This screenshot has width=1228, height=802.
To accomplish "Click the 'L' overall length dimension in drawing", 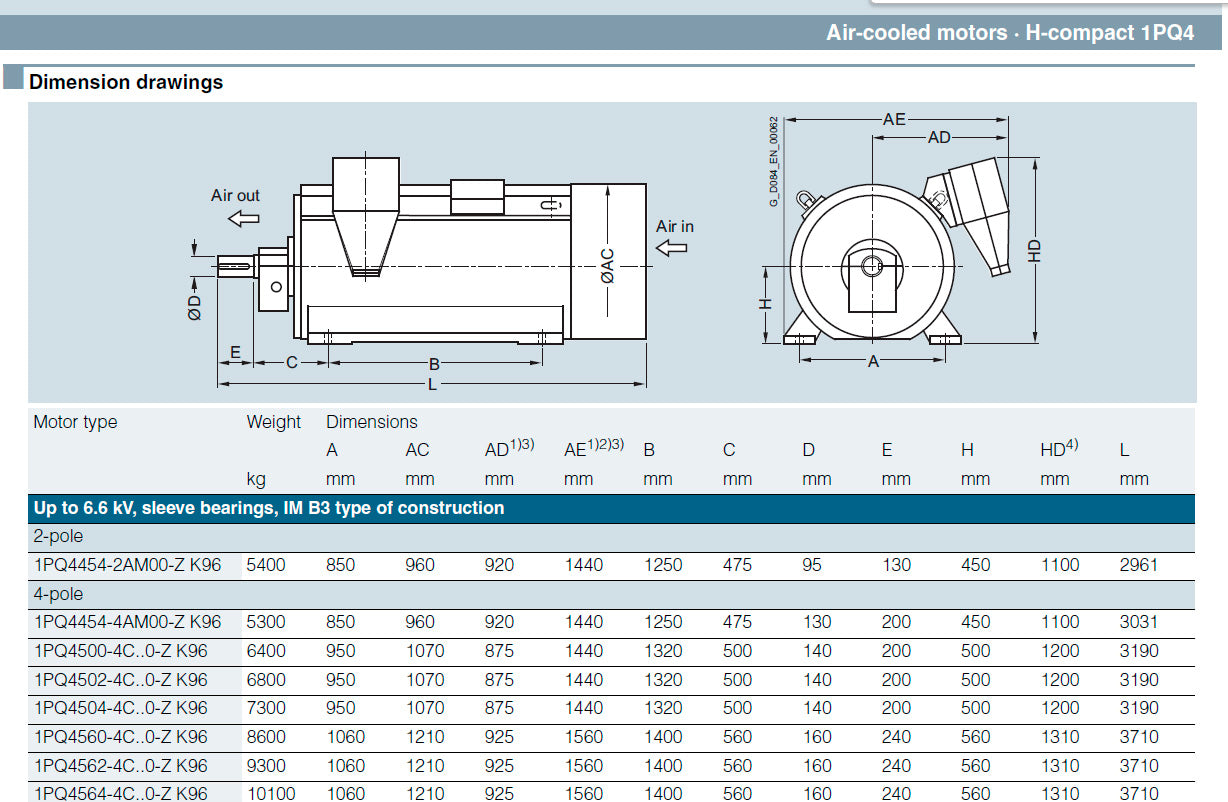I will point(432,383).
